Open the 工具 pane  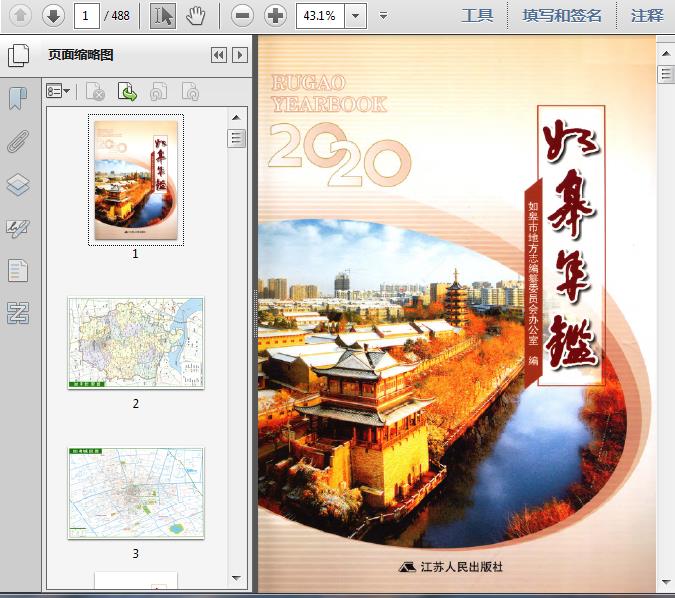pos(477,16)
